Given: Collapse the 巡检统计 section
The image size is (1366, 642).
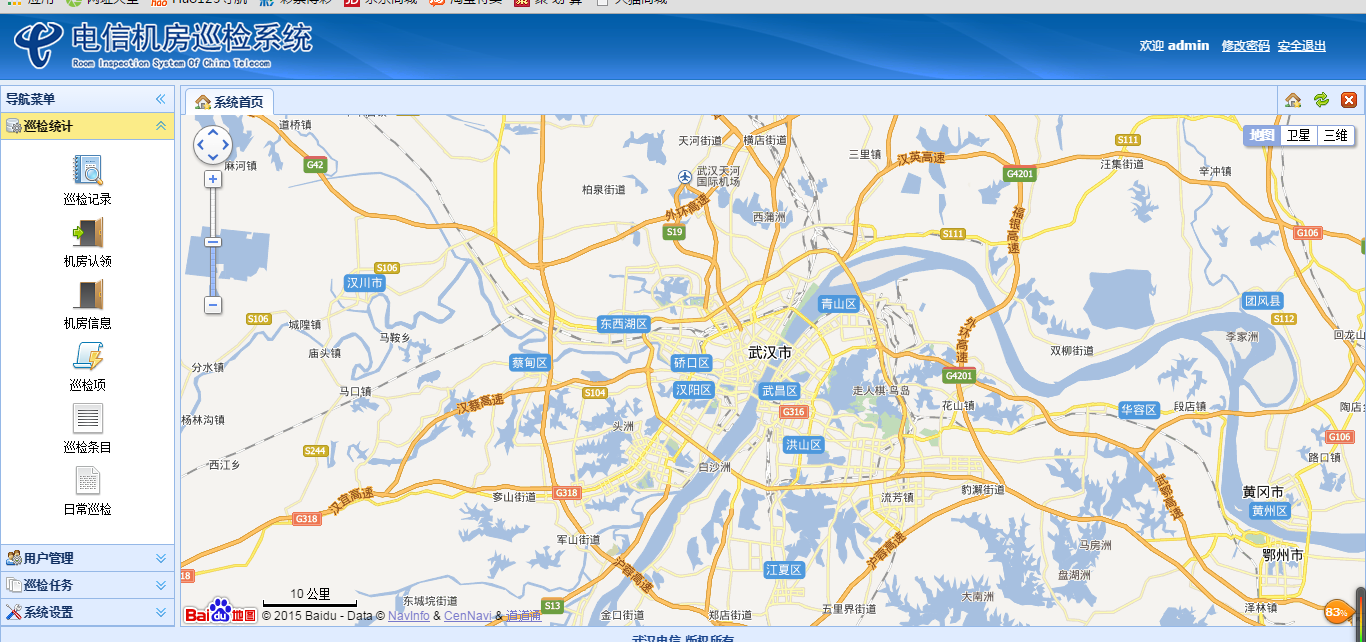Looking at the screenshot, I should [160, 126].
